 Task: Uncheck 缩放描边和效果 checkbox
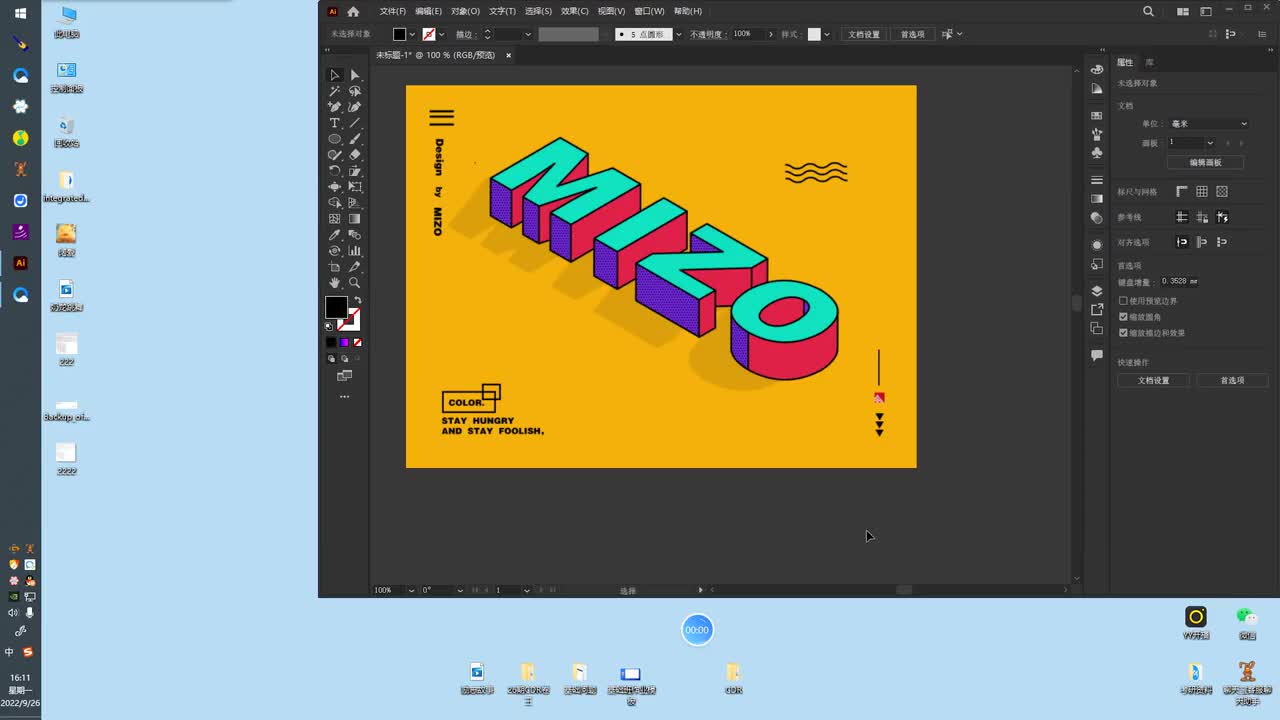[1123, 333]
